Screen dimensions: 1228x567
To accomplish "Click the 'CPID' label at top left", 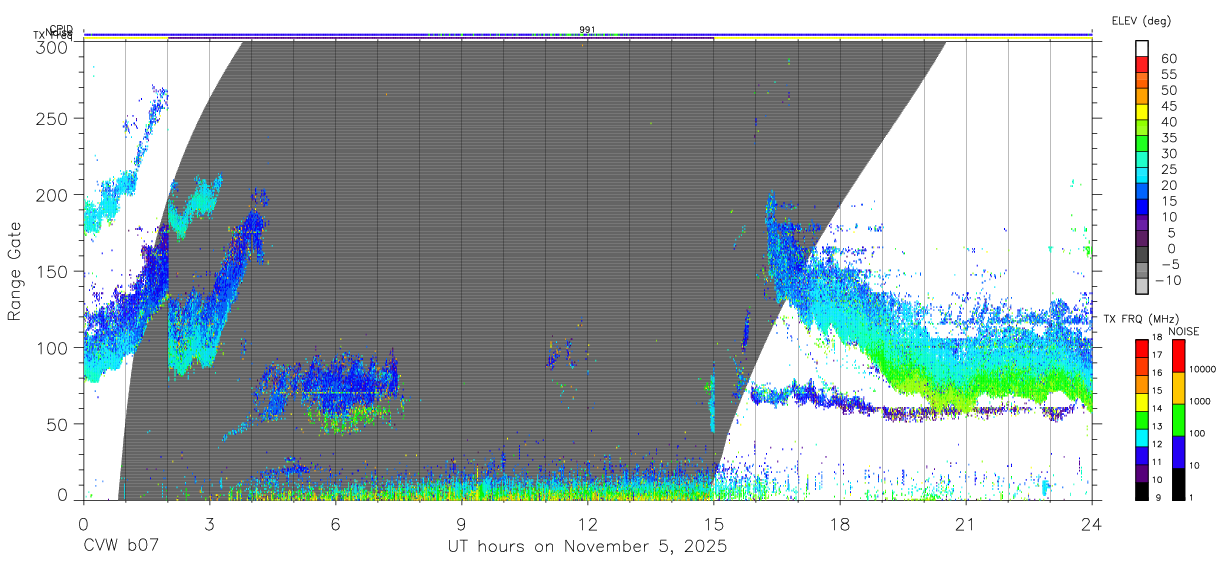I will coord(61,30).
